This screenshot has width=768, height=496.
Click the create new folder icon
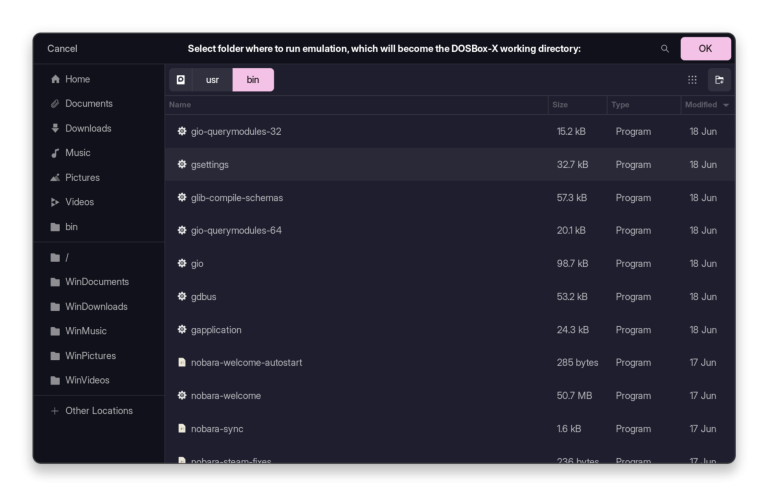coord(719,80)
